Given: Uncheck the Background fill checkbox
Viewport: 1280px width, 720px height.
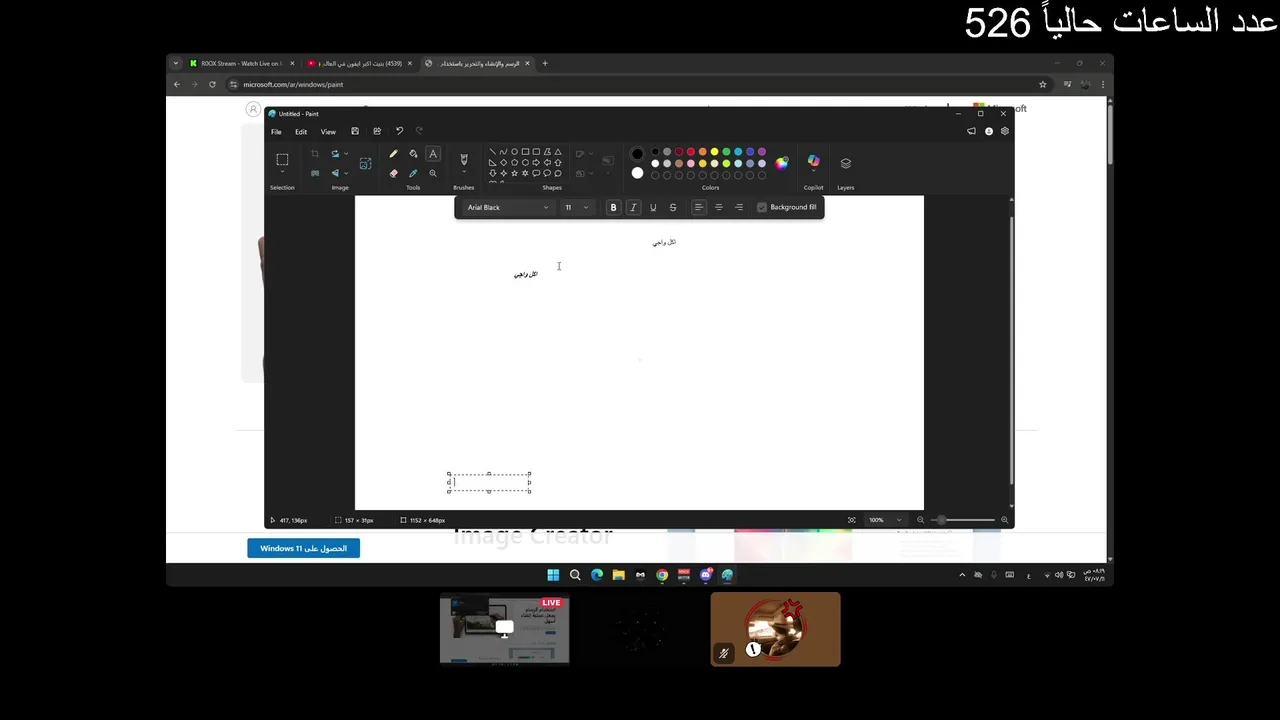Looking at the screenshot, I should [762, 207].
